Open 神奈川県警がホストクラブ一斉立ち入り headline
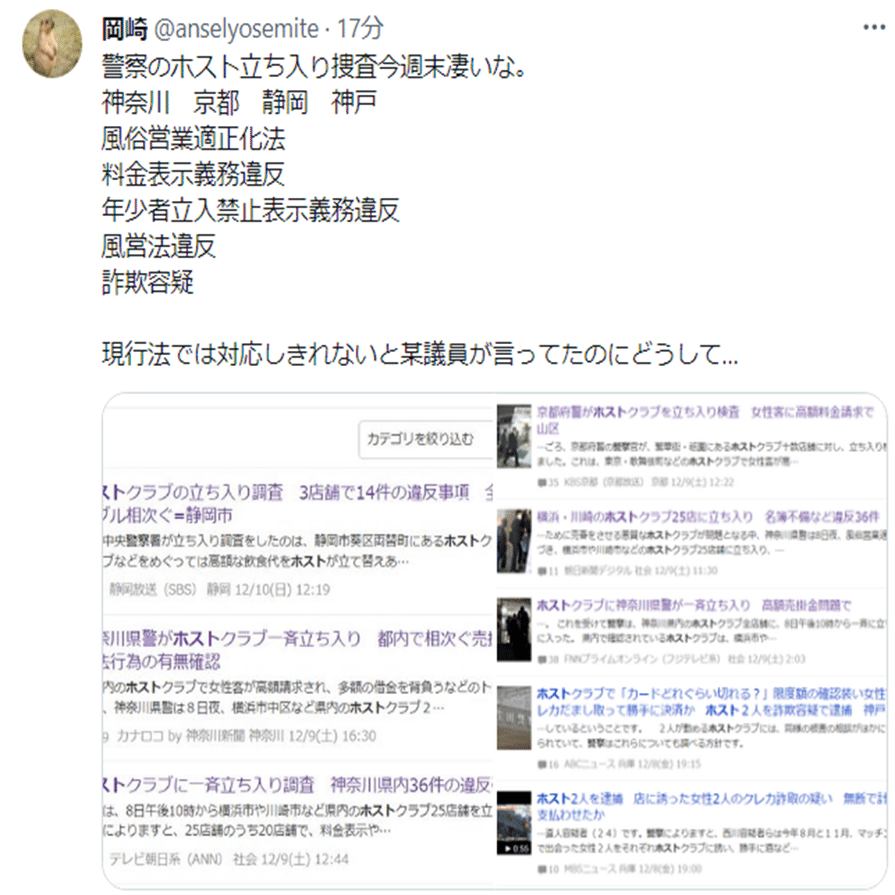The image size is (895, 895). click(297, 650)
